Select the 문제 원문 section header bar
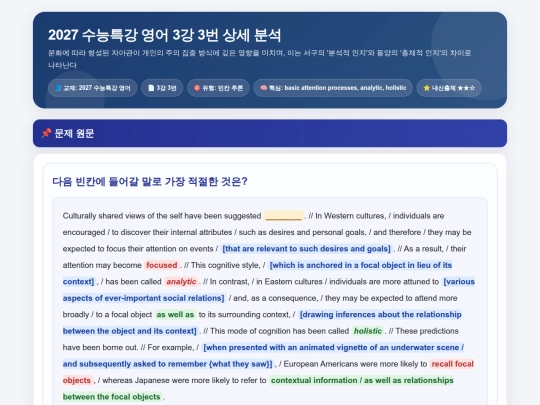Screen dimensions: 540x405 pyautogui.click(x=270, y=133)
